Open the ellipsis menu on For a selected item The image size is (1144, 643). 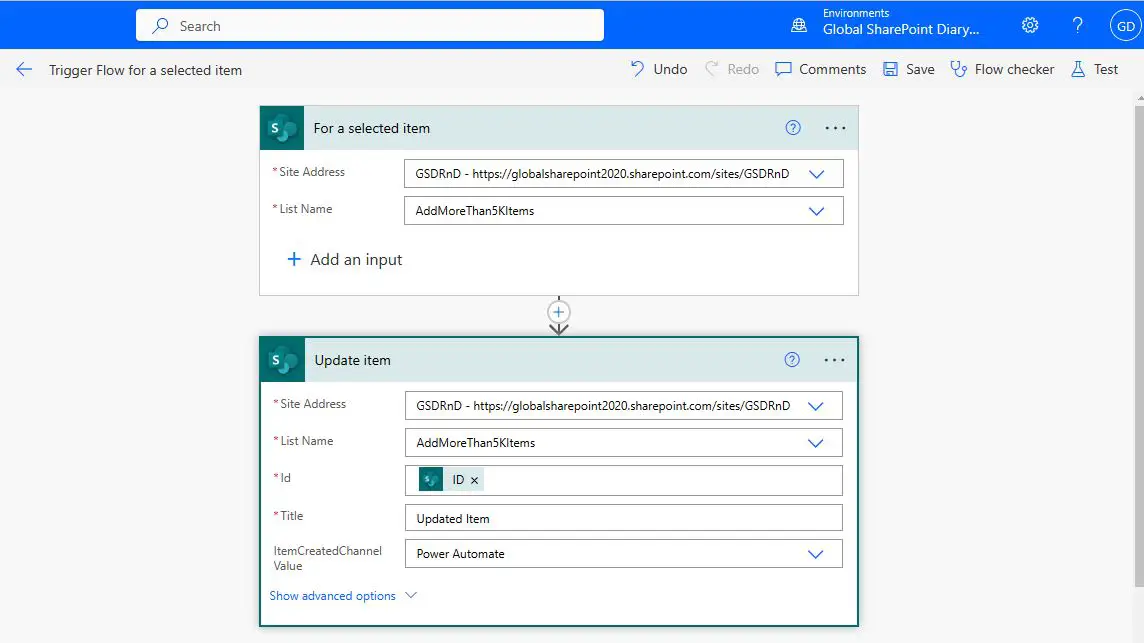(835, 128)
